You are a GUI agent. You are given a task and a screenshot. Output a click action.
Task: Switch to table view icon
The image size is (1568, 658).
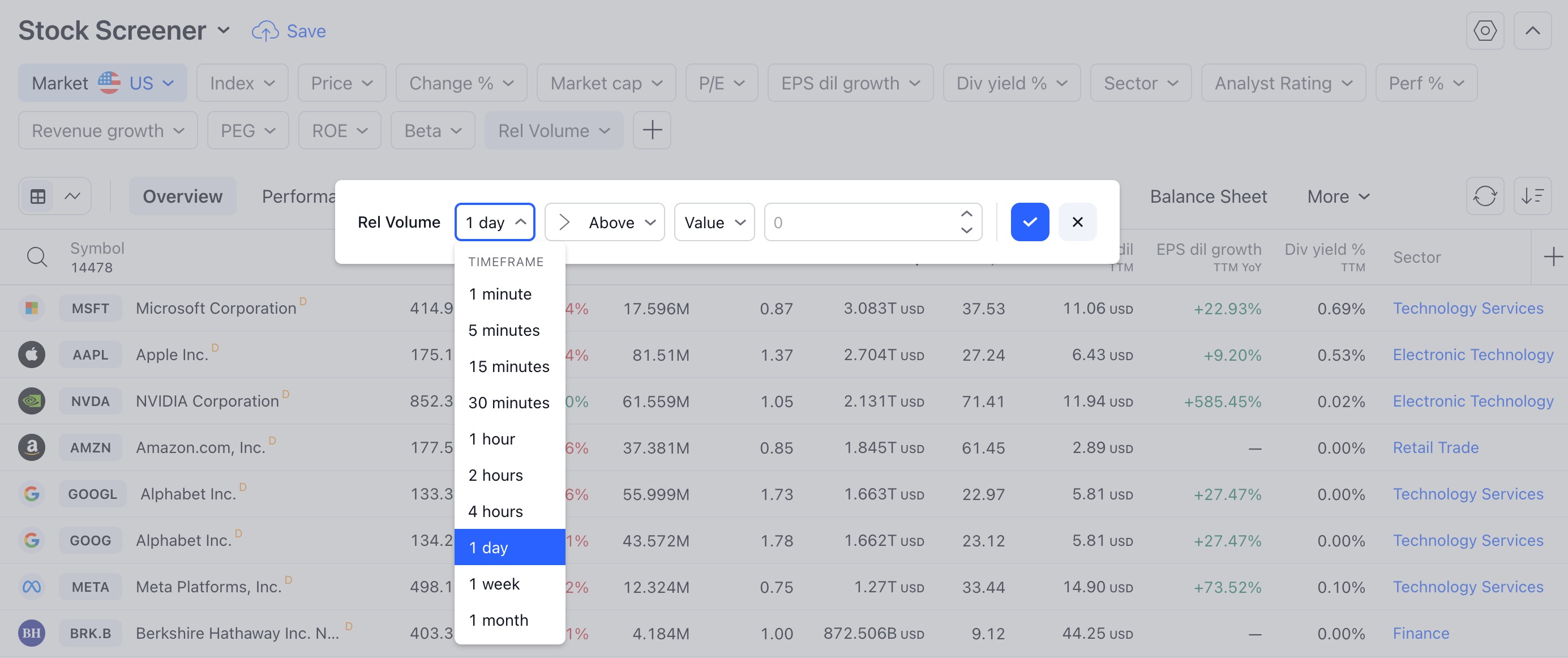[x=38, y=196]
